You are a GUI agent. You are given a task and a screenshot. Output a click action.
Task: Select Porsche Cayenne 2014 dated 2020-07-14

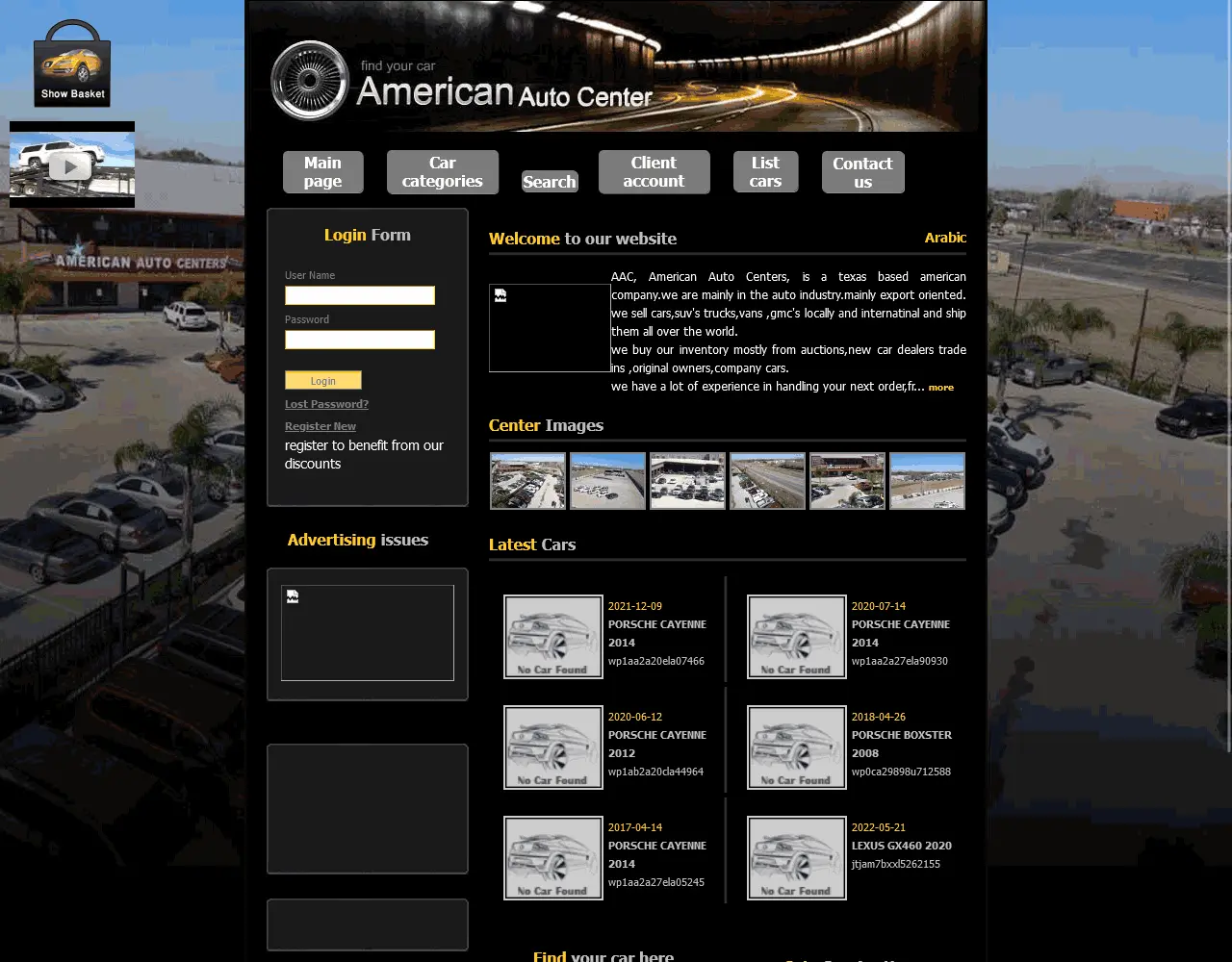pos(901,633)
